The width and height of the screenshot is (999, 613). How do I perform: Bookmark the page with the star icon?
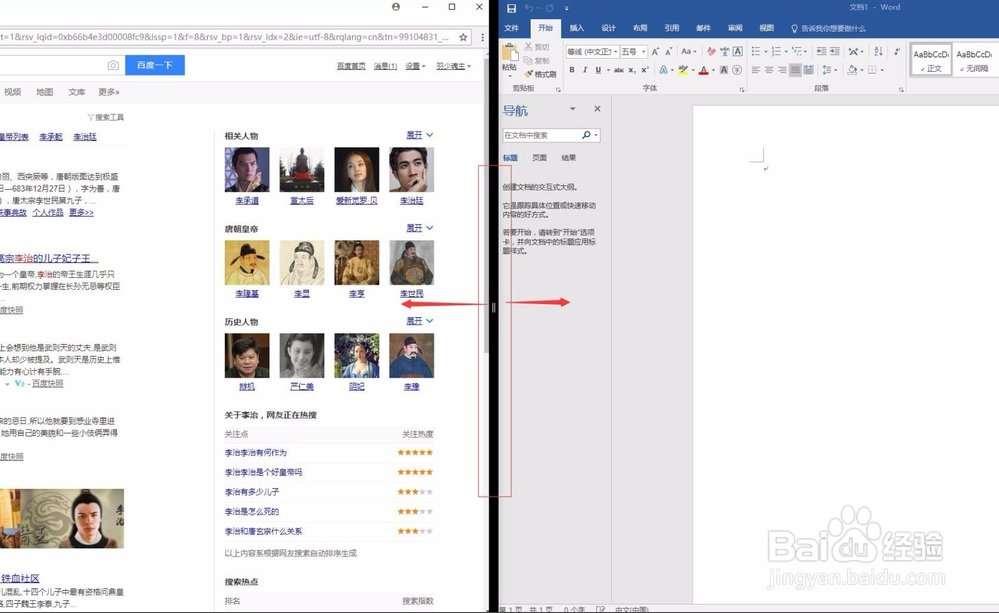pyautogui.click(x=463, y=37)
